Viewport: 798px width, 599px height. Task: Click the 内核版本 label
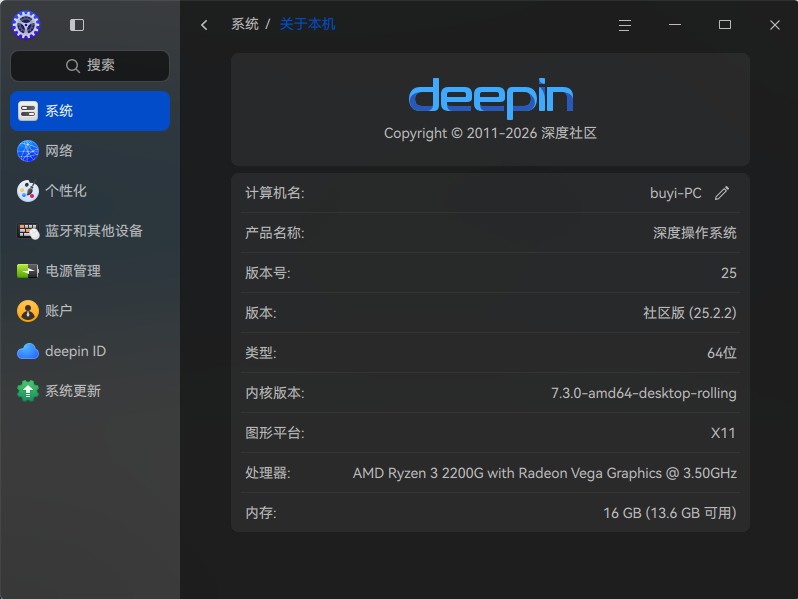275,393
